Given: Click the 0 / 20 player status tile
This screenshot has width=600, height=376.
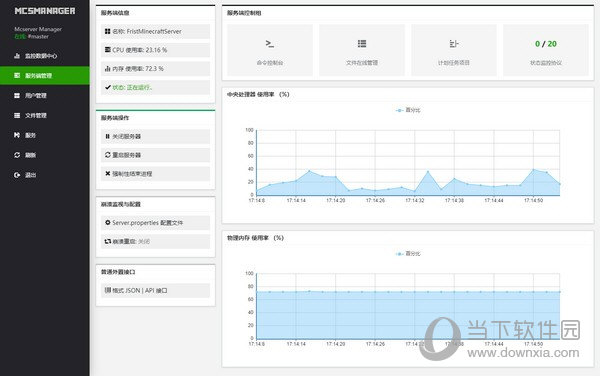Looking at the screenshot, I should coord(546,50).
